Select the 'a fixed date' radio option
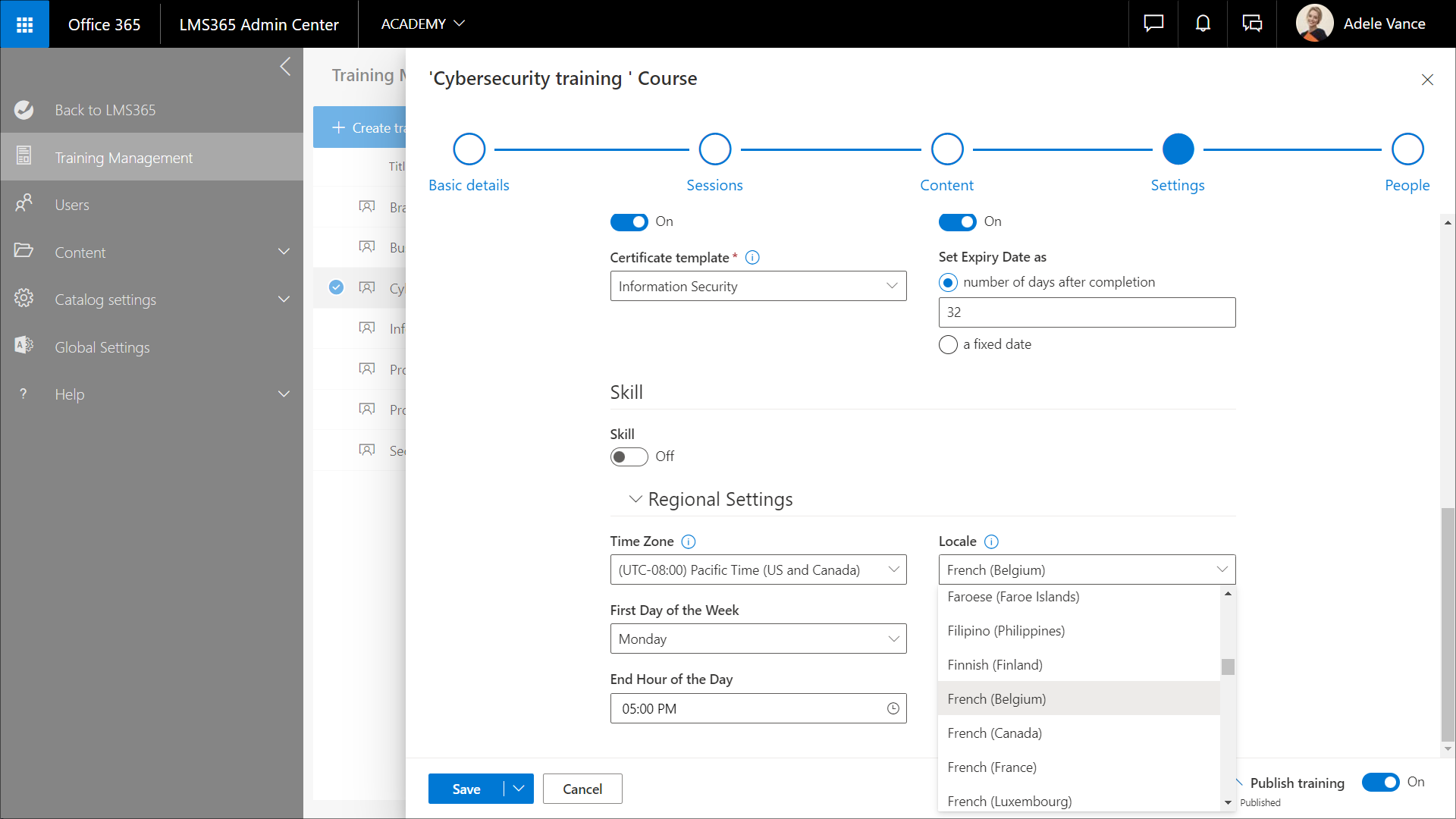The image size is (1456, 819). coord(948,345)
